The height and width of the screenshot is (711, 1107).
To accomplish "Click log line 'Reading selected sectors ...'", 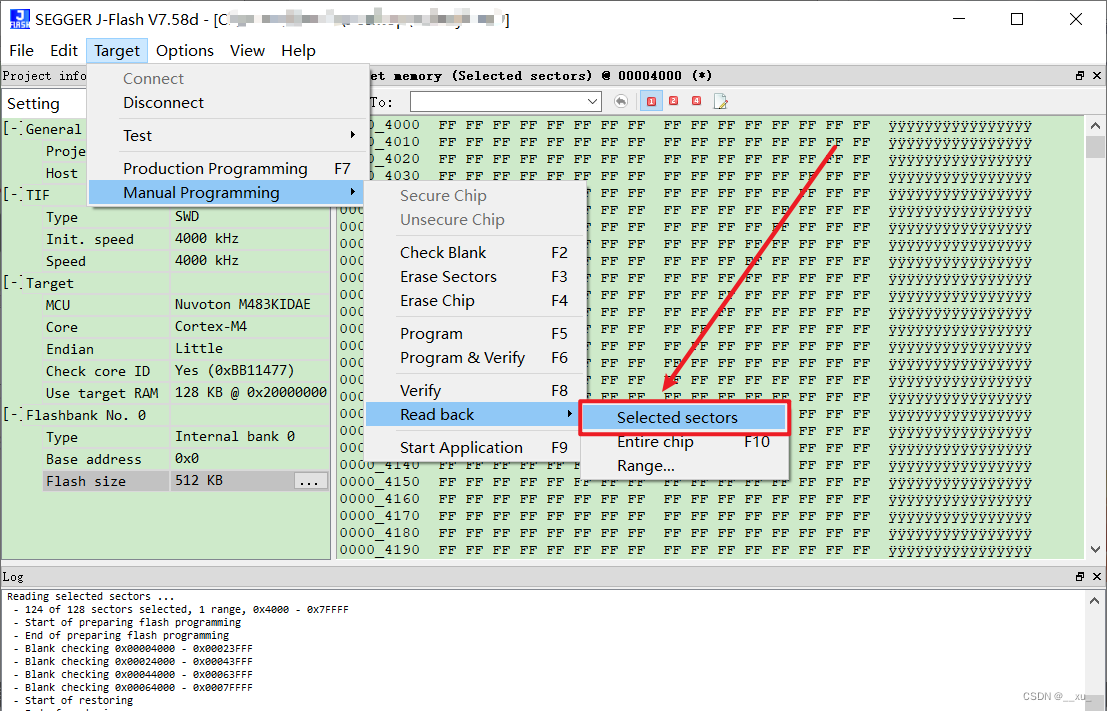I will 90,597.
